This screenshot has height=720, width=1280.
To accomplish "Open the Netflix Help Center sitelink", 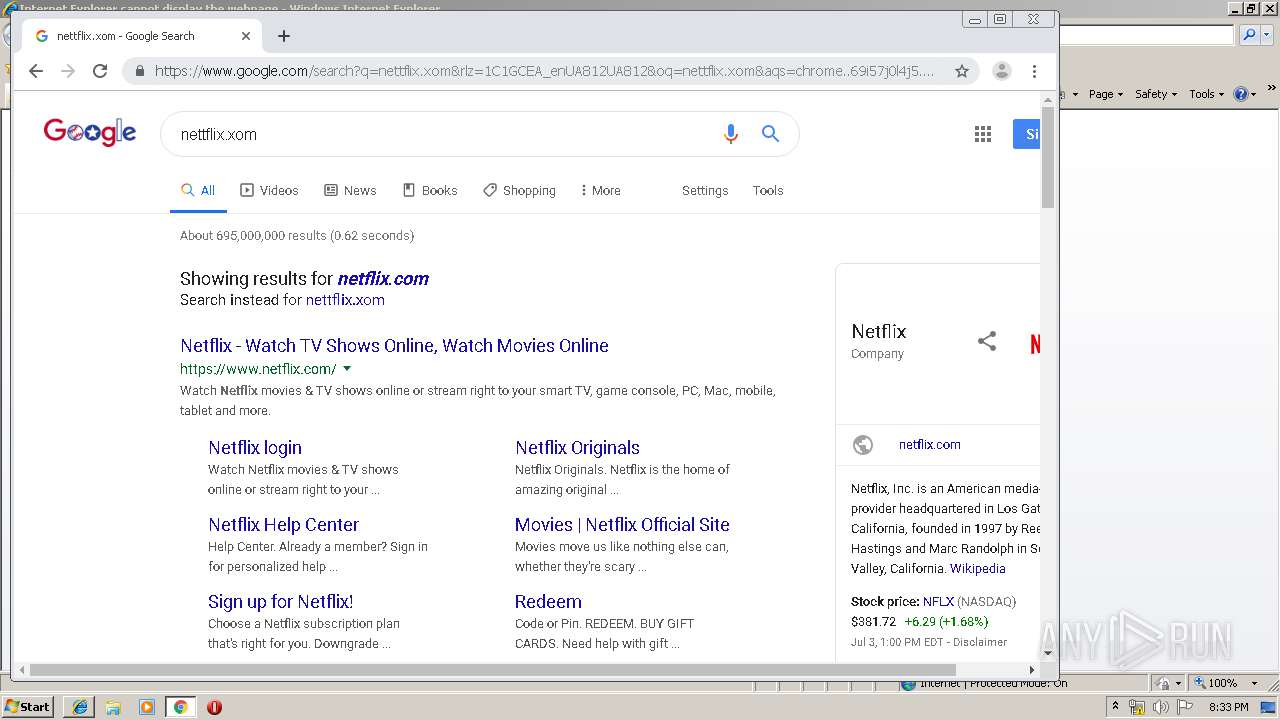I will tap(283, 524).
